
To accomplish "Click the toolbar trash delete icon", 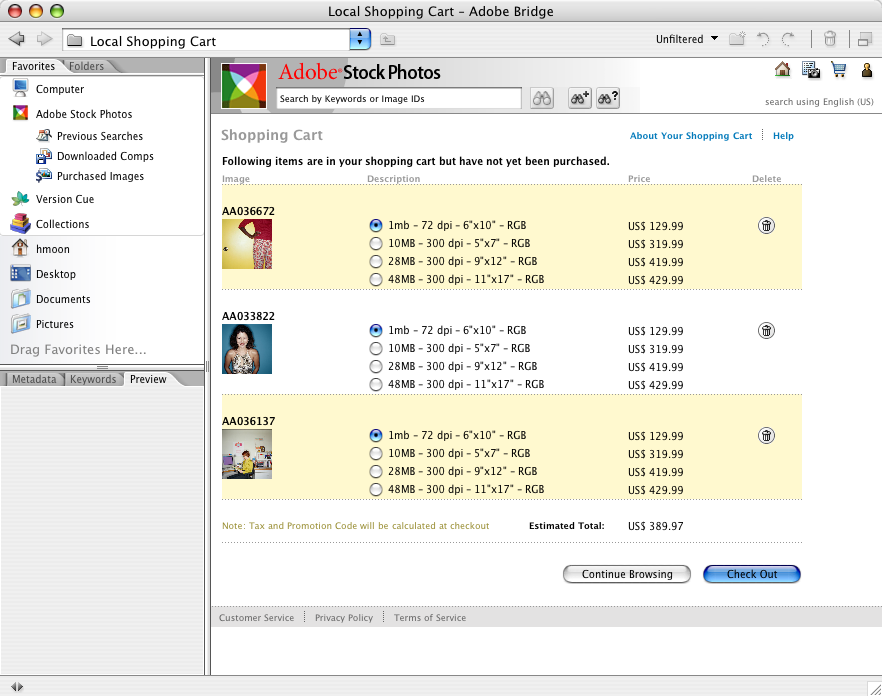I will pyautogui.click(x=830, y=39).
